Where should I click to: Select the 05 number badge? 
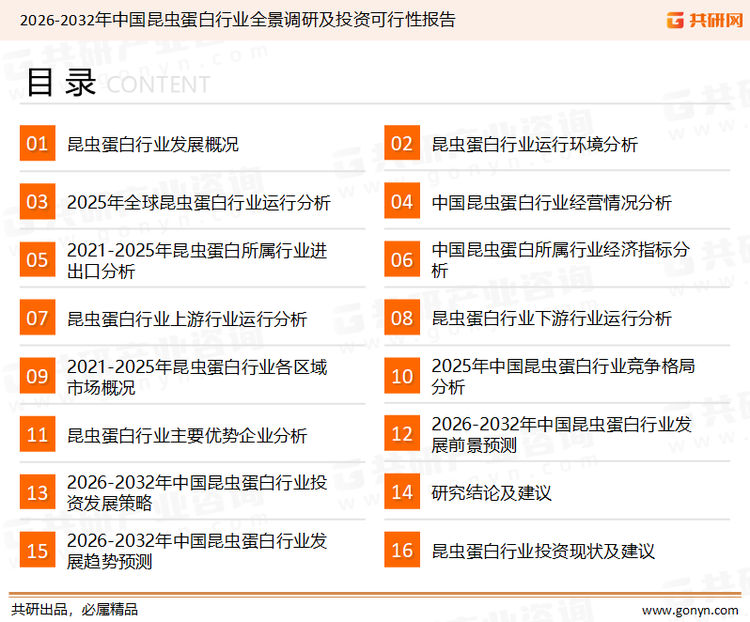pos(37,261)
